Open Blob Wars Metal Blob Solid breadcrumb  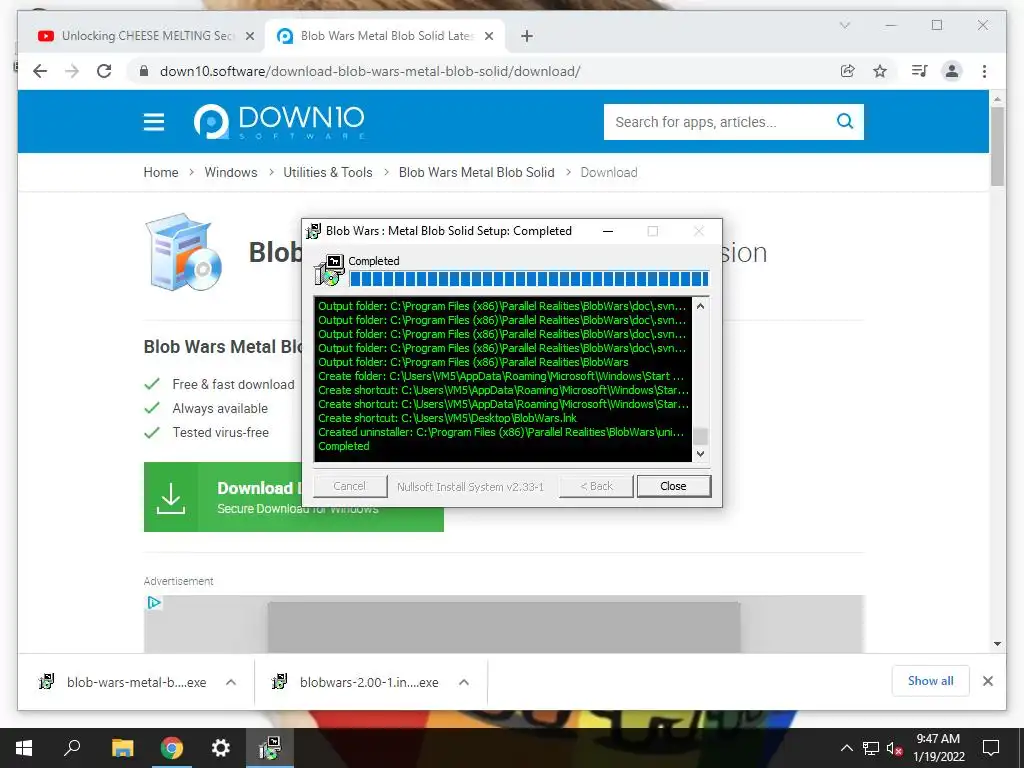point(477,172)
